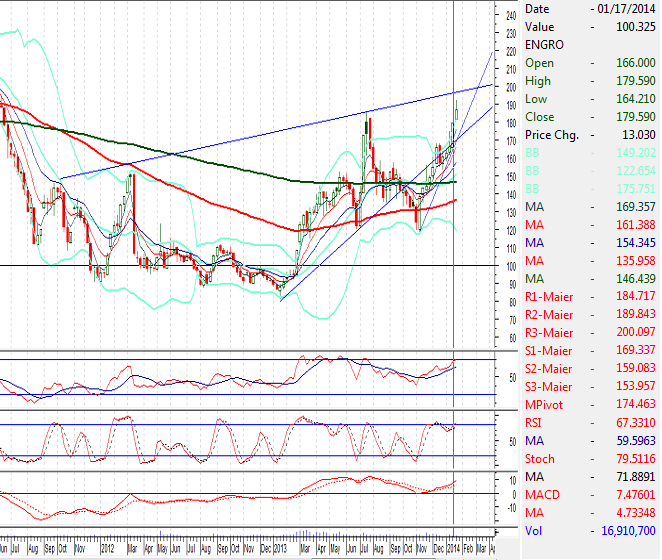Click the R3-Maier value 200.097

(634, 333)
